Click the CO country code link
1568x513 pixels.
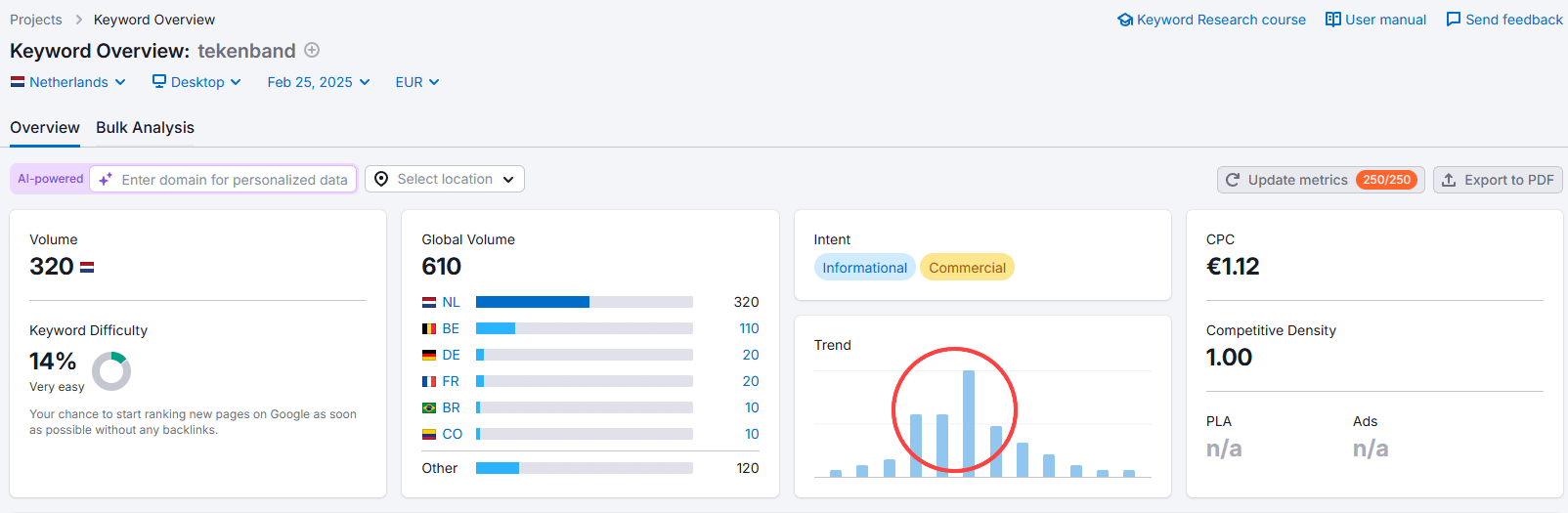pyautogui.click(x=453, y=434)
